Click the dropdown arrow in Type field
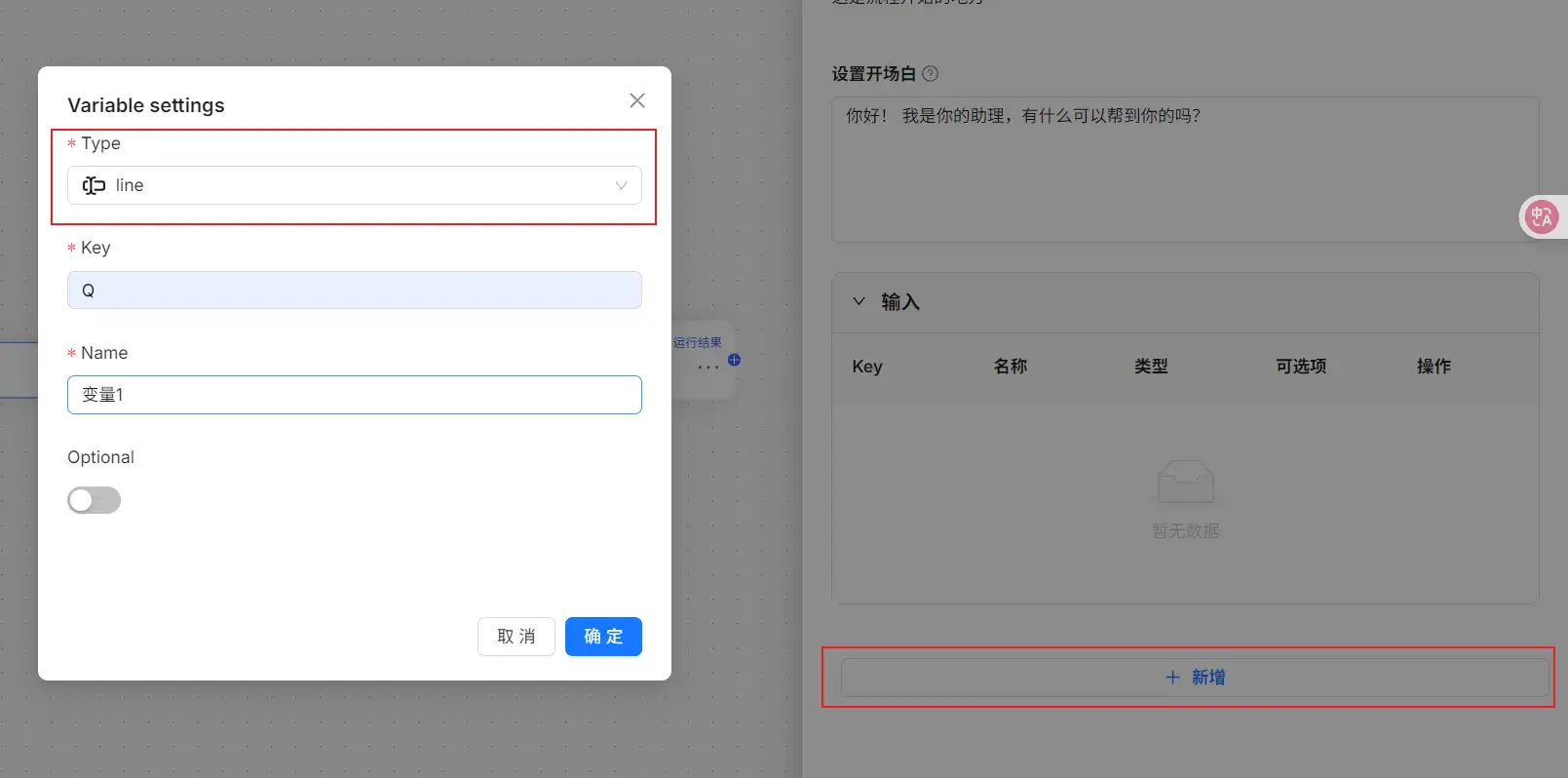This screenshot has width=1568, height=778. click(x=621, y=185)
